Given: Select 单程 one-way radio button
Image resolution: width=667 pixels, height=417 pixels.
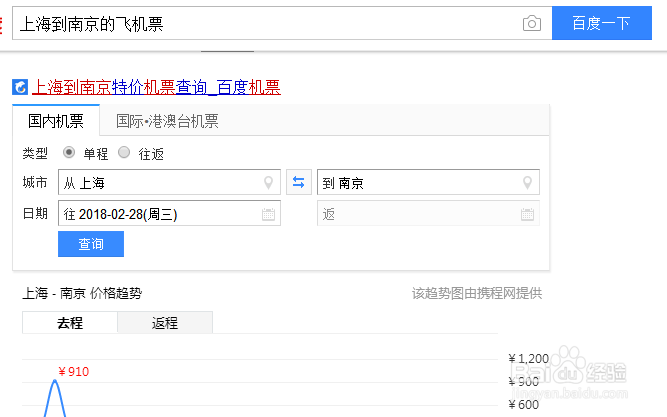Looking at the screenshot, I should point(69,152).
